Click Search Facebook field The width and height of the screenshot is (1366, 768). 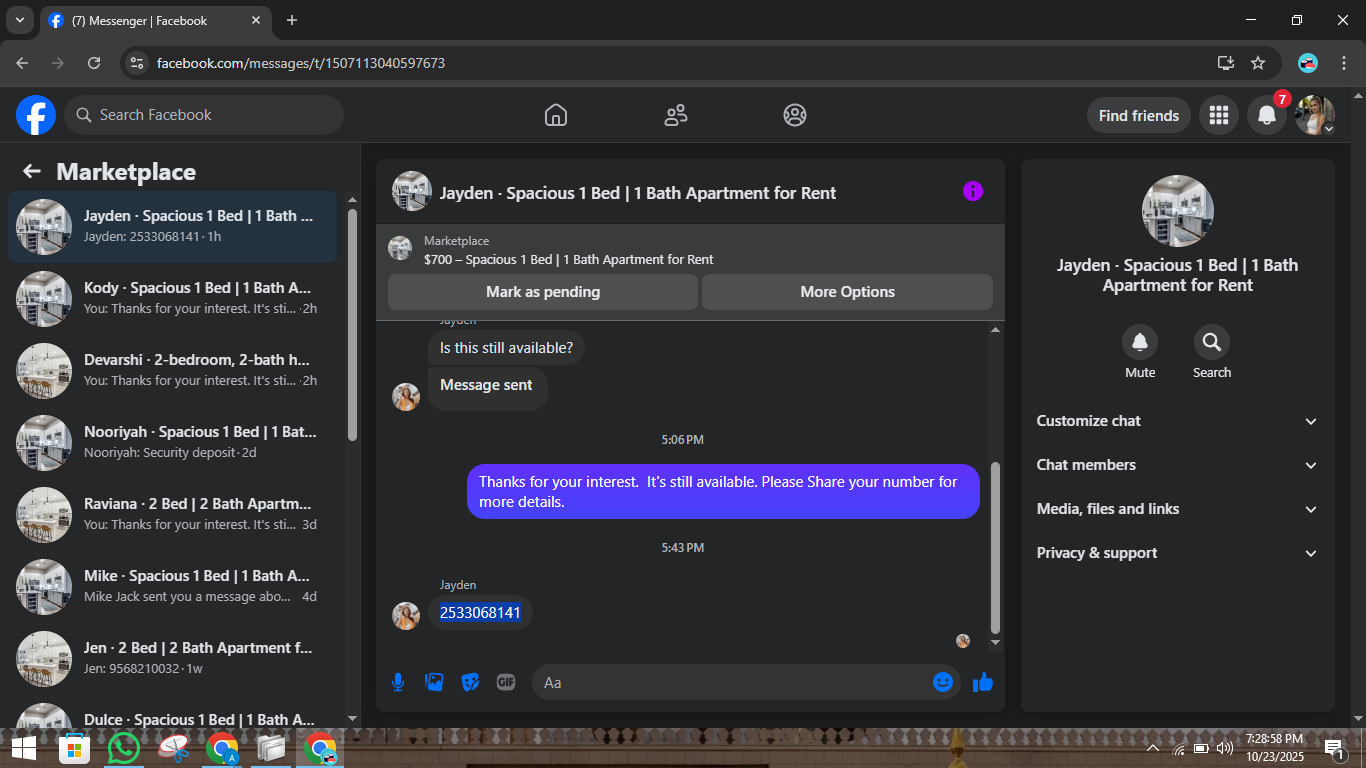tap(204, 115)
